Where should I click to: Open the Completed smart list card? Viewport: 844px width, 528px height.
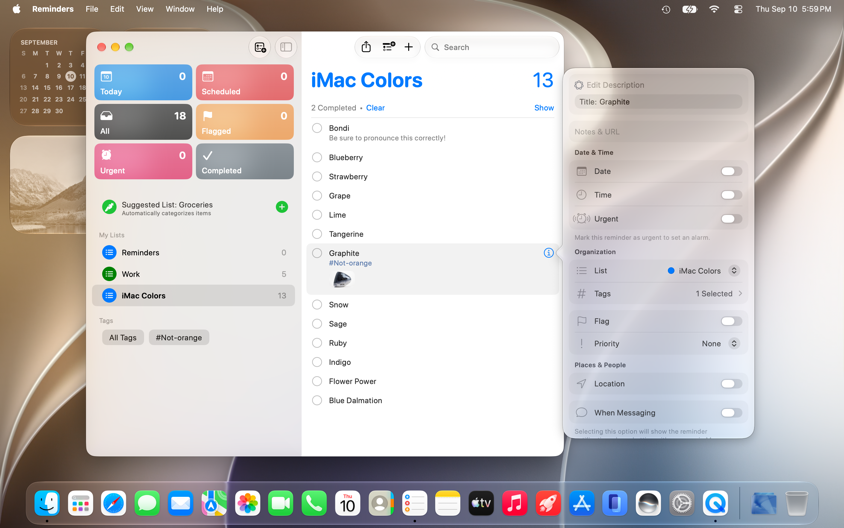coord(245,161)
